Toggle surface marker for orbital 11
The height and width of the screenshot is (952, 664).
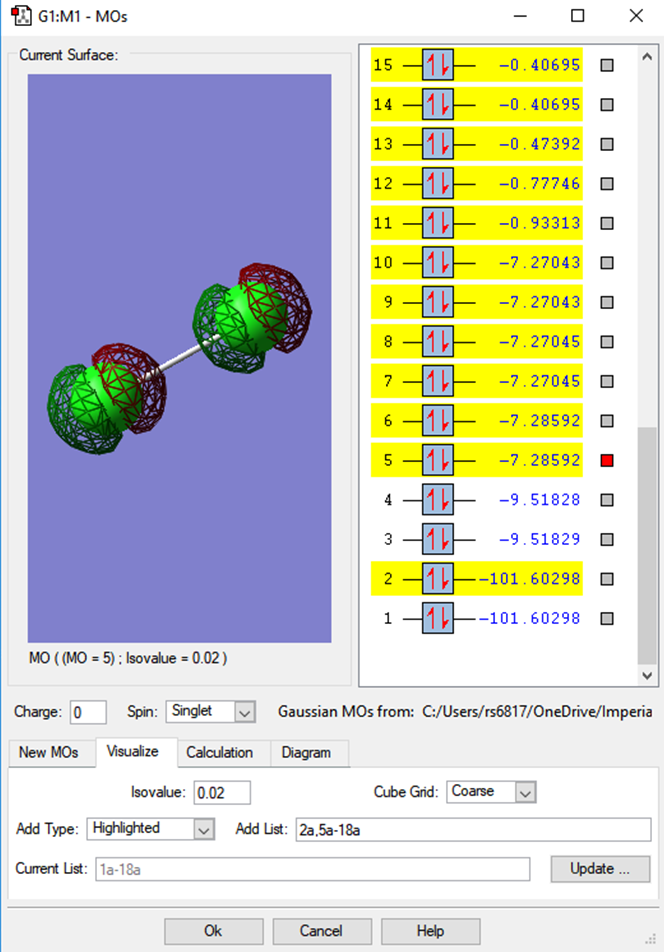[x=607, y=223]
